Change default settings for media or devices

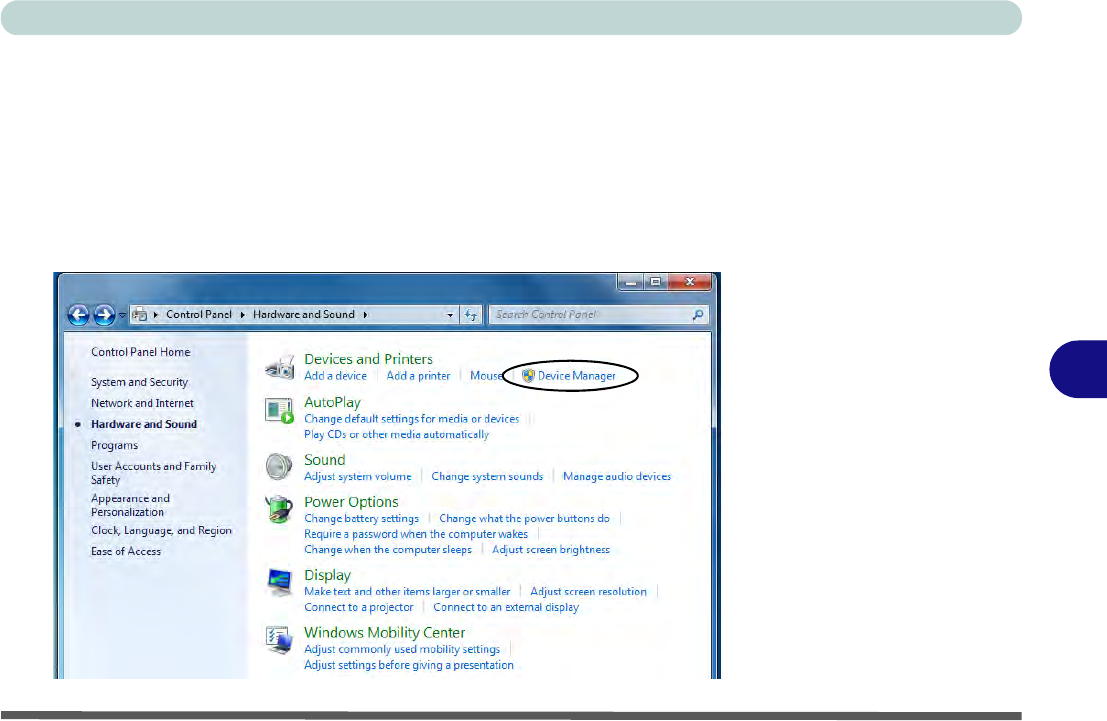point(412,419)
